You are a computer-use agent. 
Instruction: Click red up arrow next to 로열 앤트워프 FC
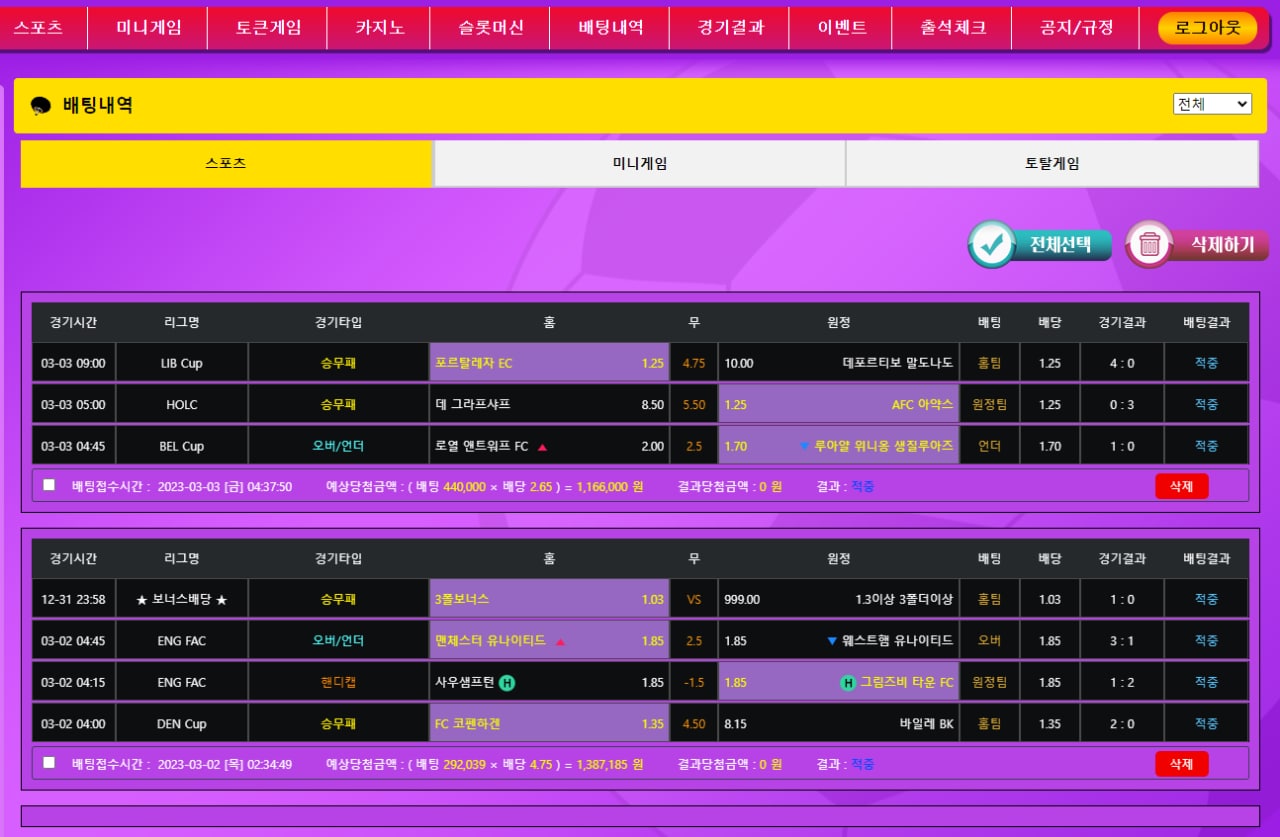[542, 447]
